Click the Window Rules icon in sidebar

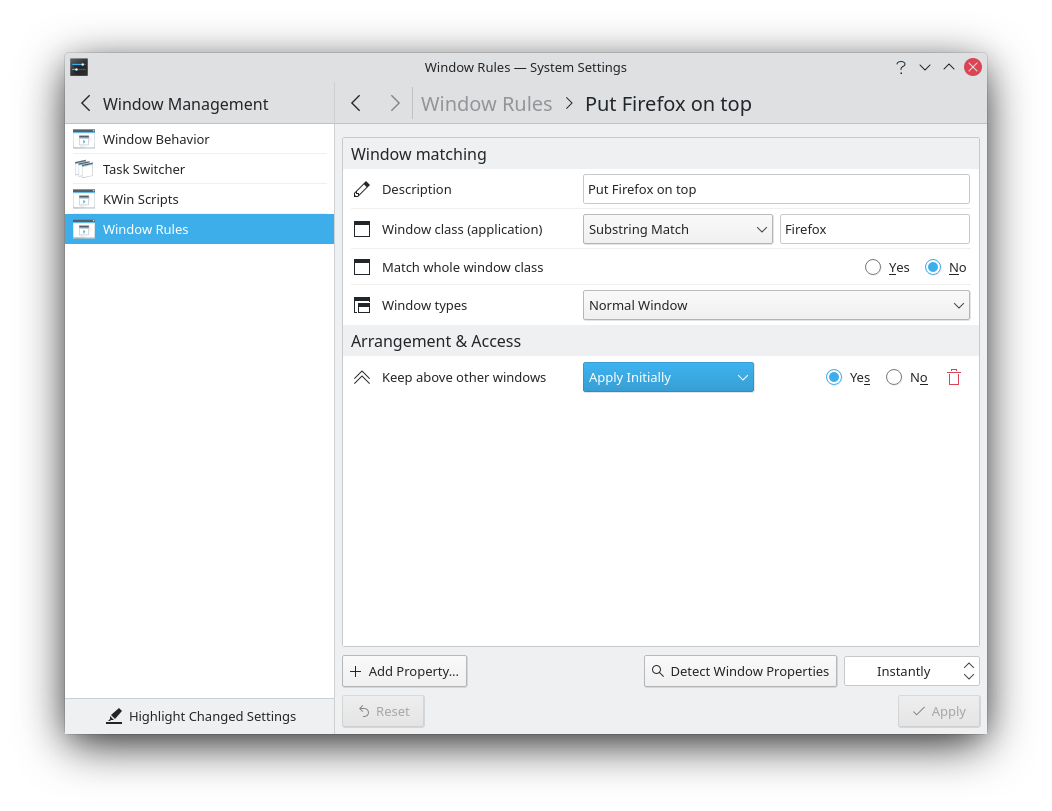84,229
